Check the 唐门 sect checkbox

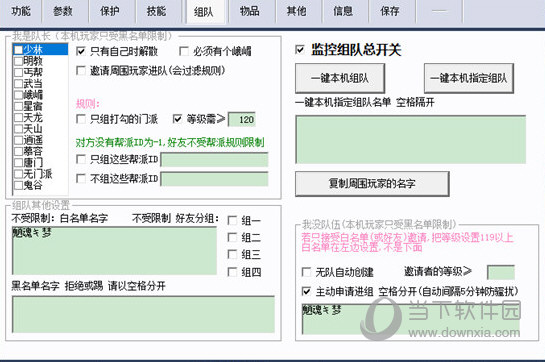(18, 163)
